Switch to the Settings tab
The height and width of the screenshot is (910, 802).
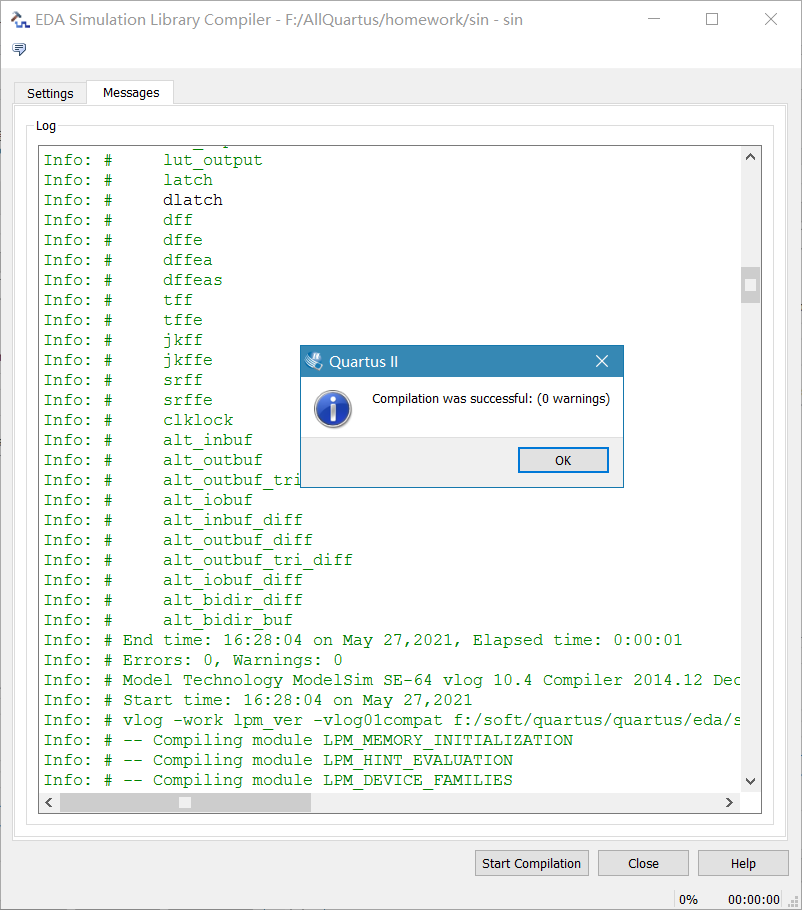click(50, 93)
